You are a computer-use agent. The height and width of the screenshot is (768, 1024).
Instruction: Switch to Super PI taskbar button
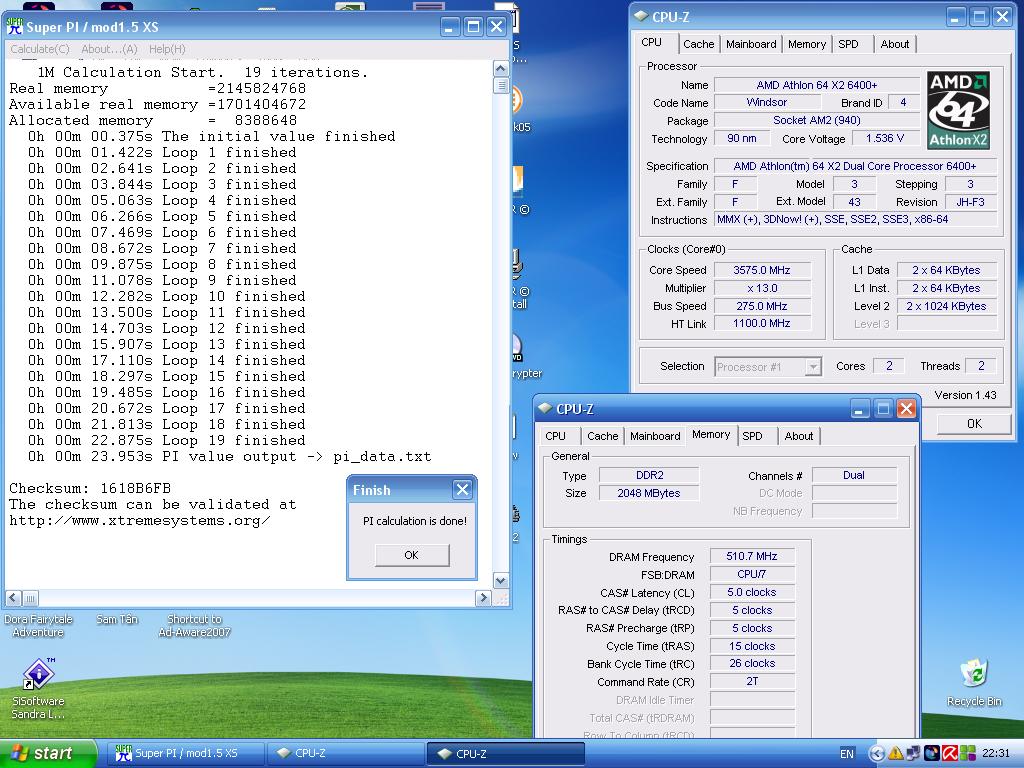pos(186,754)
